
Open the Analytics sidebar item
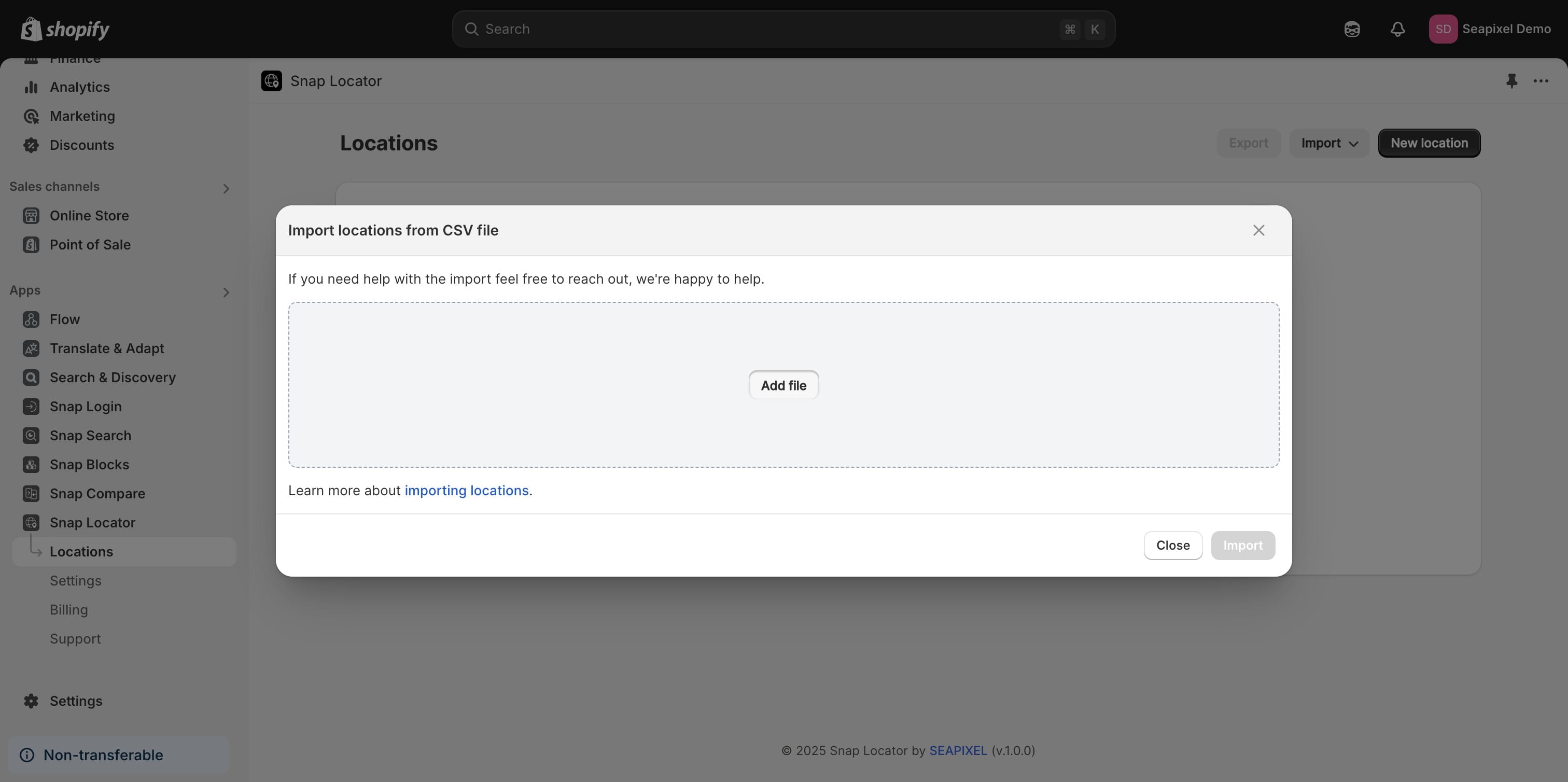click(x=80, y=87)
